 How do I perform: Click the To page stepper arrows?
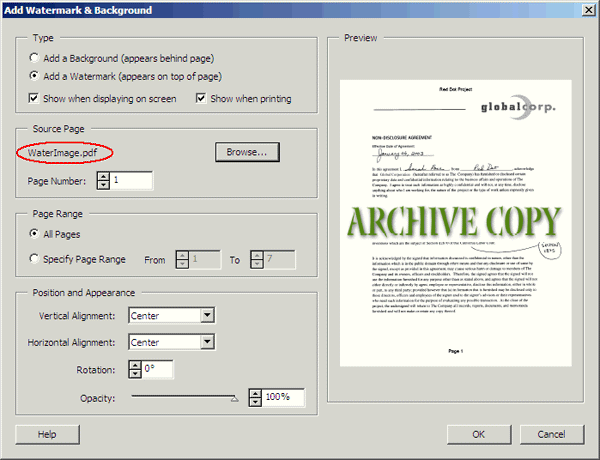tap(255, 260)
